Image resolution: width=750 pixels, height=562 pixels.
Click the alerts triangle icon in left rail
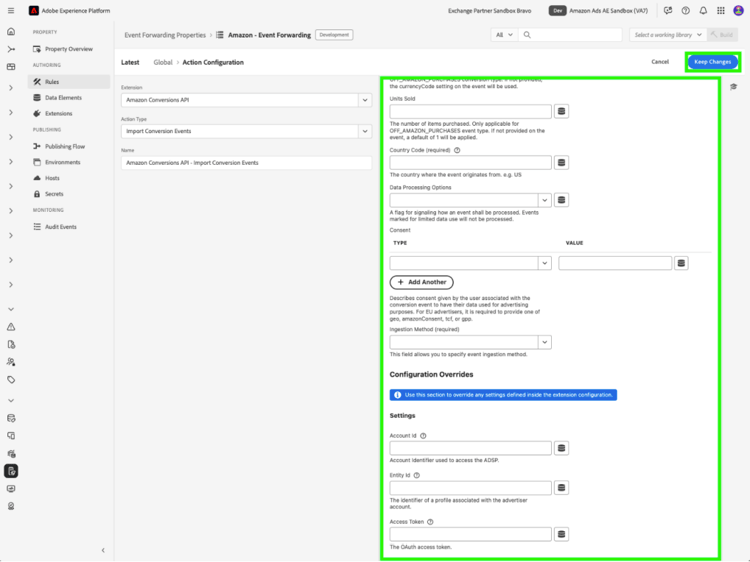[x=11, y=327]
